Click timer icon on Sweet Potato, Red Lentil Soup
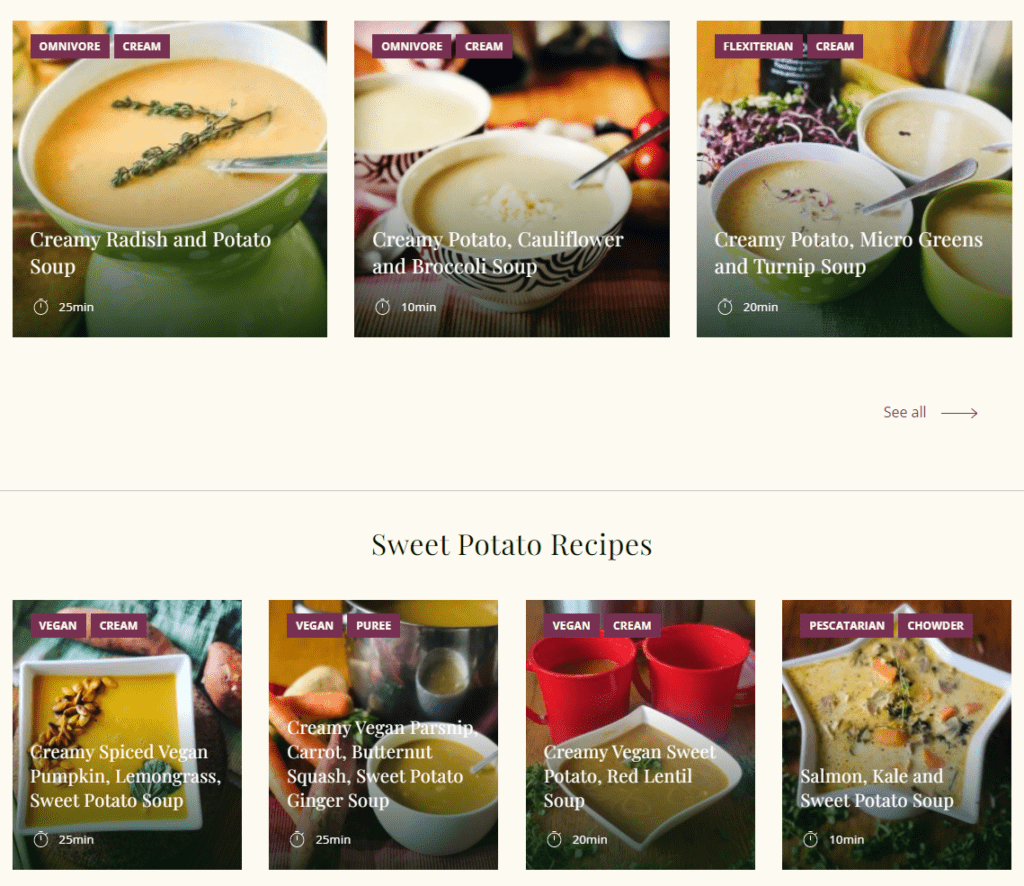The width and height of the screenshot is (1024, 886). point(554,839)
